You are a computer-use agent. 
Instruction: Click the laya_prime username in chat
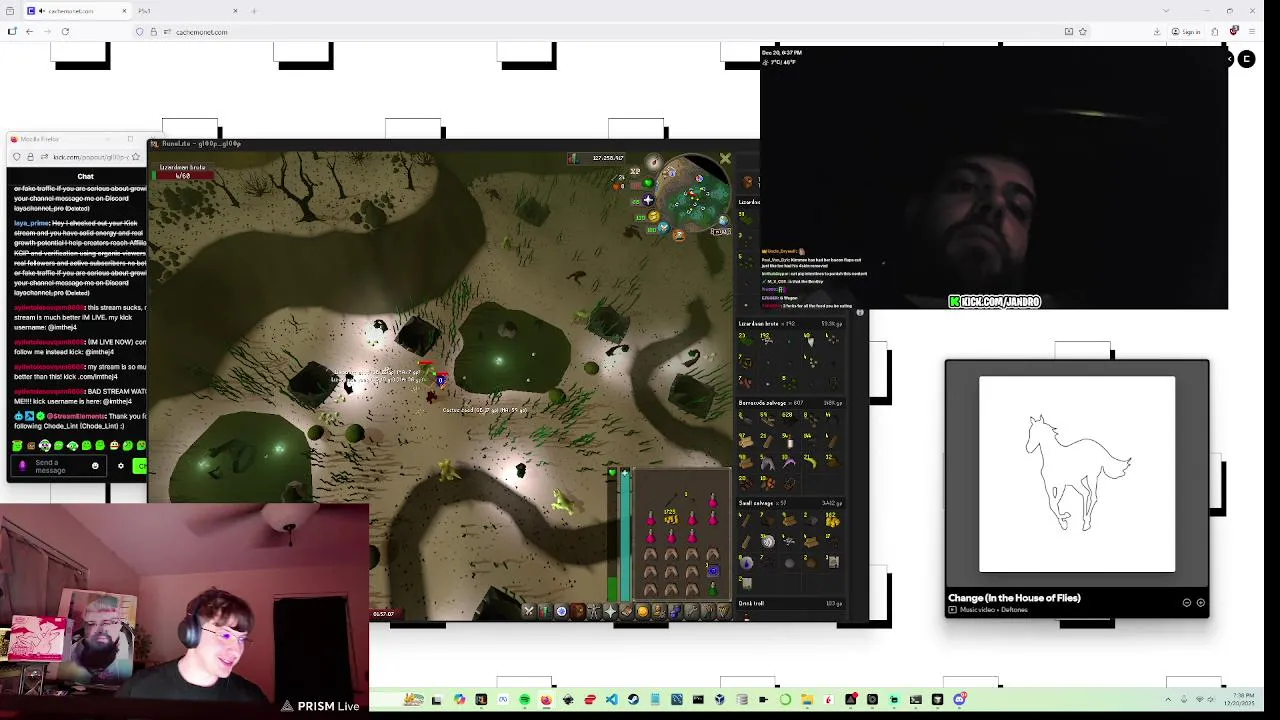point(32,223)
